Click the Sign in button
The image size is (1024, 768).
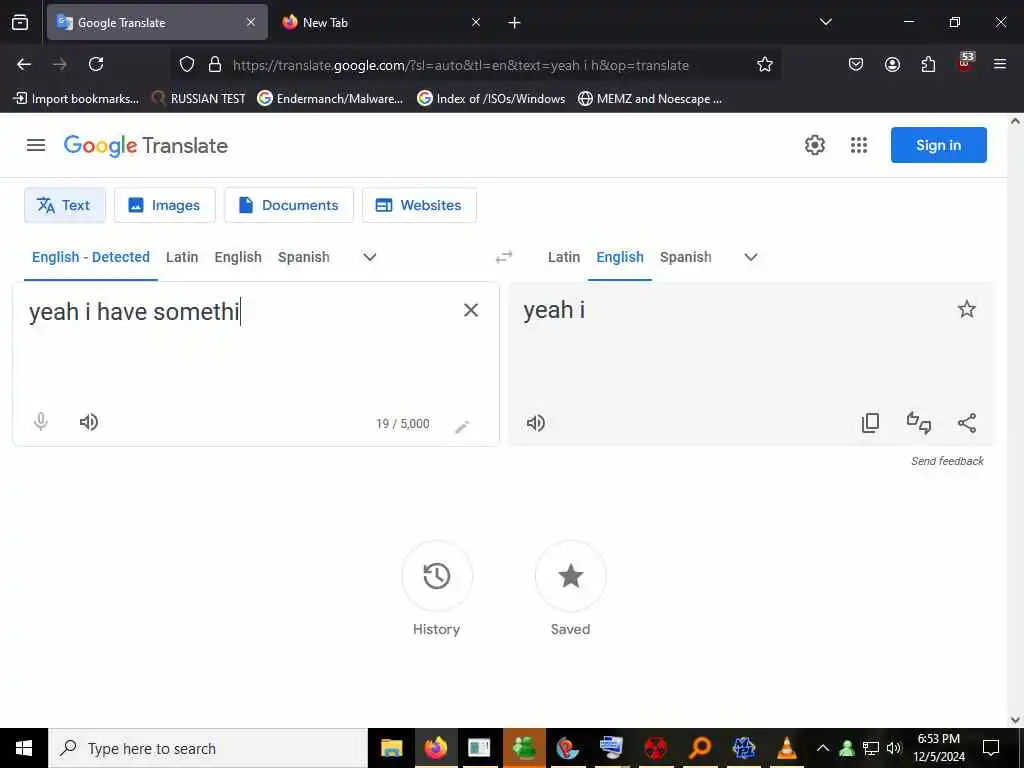pos(938,145)
